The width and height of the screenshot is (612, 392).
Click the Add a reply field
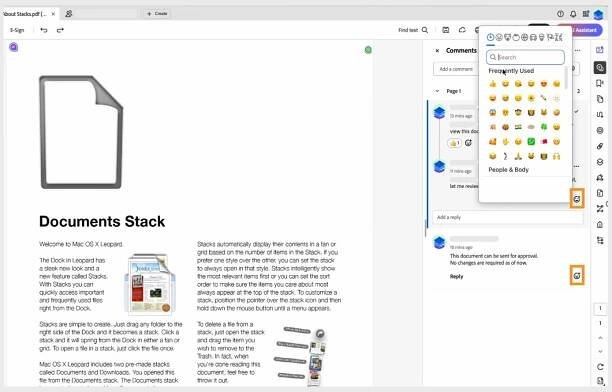507,217
